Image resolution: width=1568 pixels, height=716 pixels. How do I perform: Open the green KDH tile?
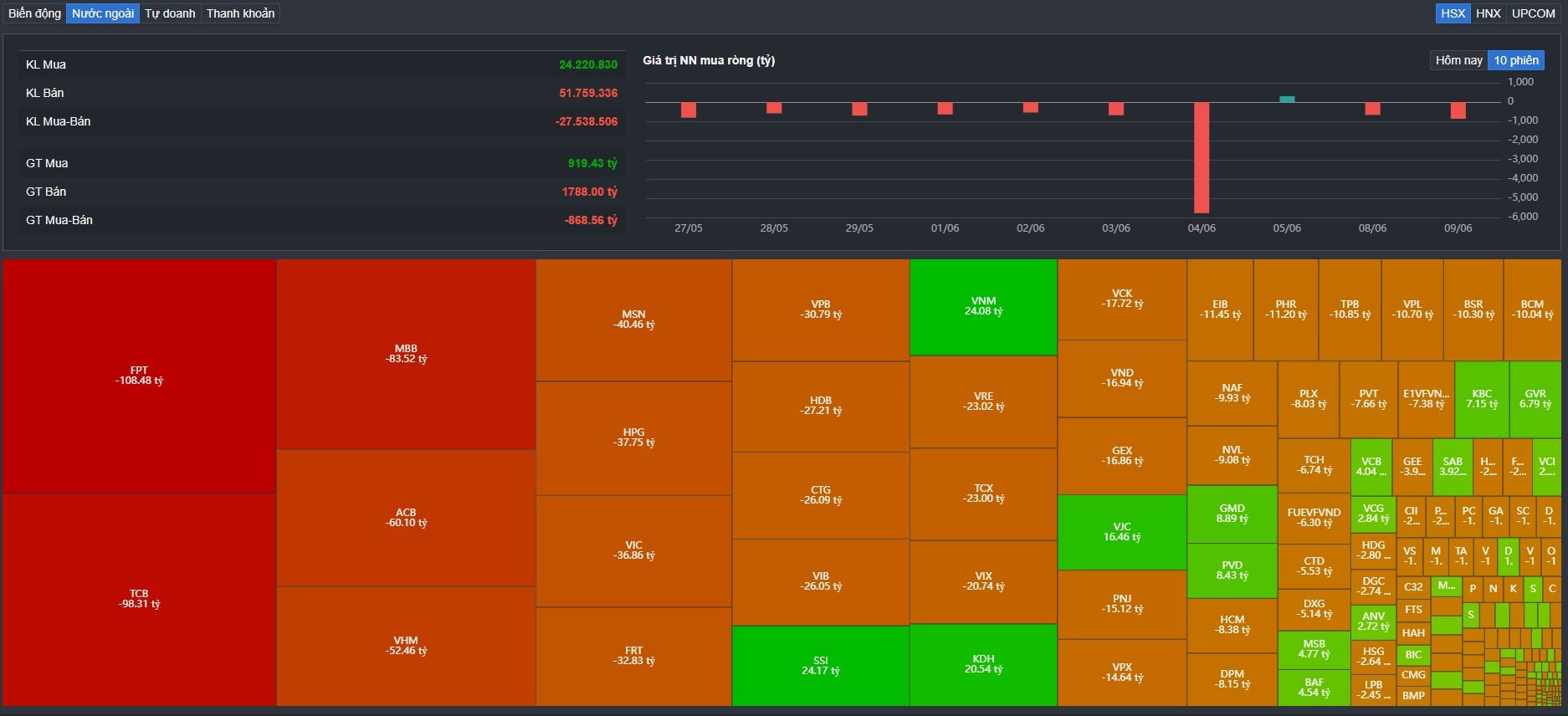click(983, 664)
